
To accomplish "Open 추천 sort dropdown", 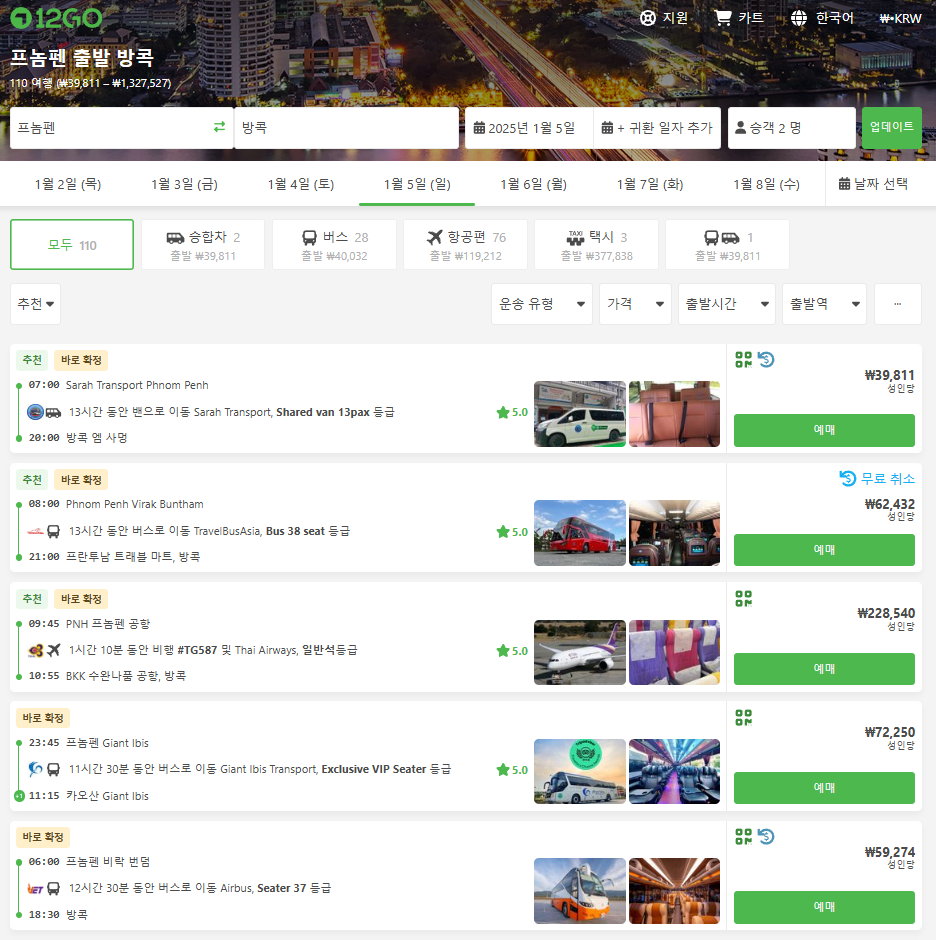I will point(35,304).
